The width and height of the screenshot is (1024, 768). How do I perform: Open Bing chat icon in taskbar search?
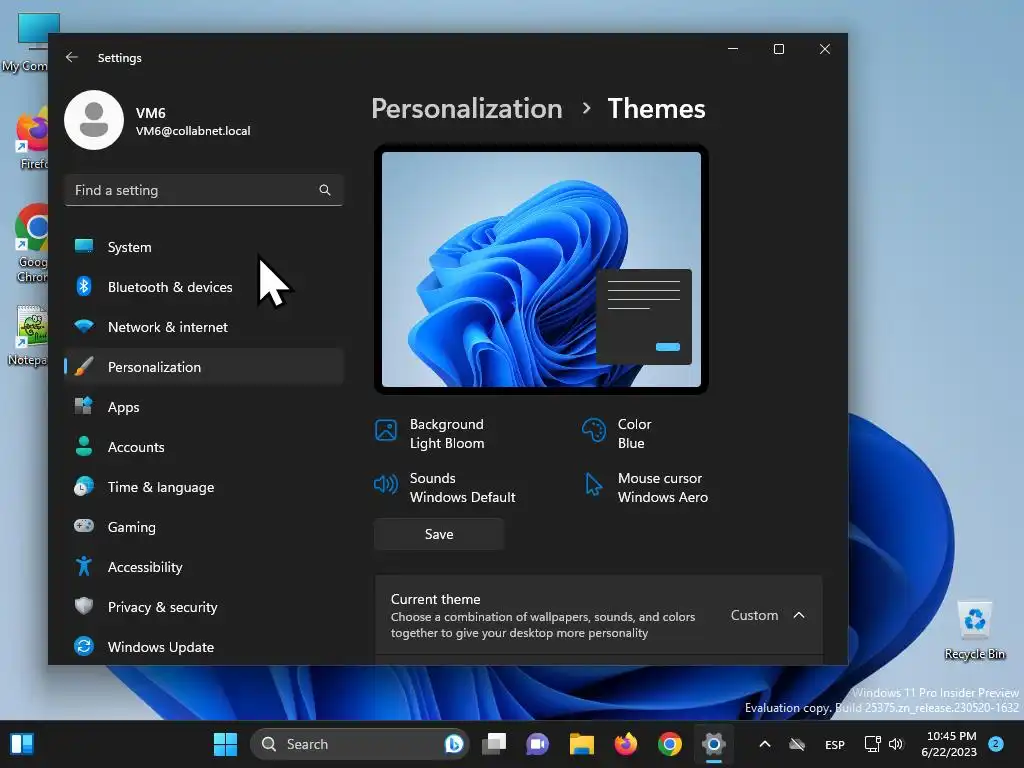pos(454,744)
